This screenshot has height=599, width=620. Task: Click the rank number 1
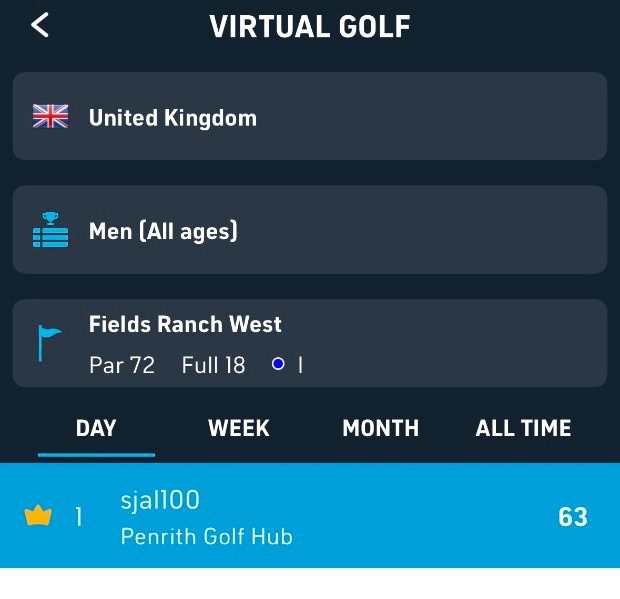[x=79, y=517]
